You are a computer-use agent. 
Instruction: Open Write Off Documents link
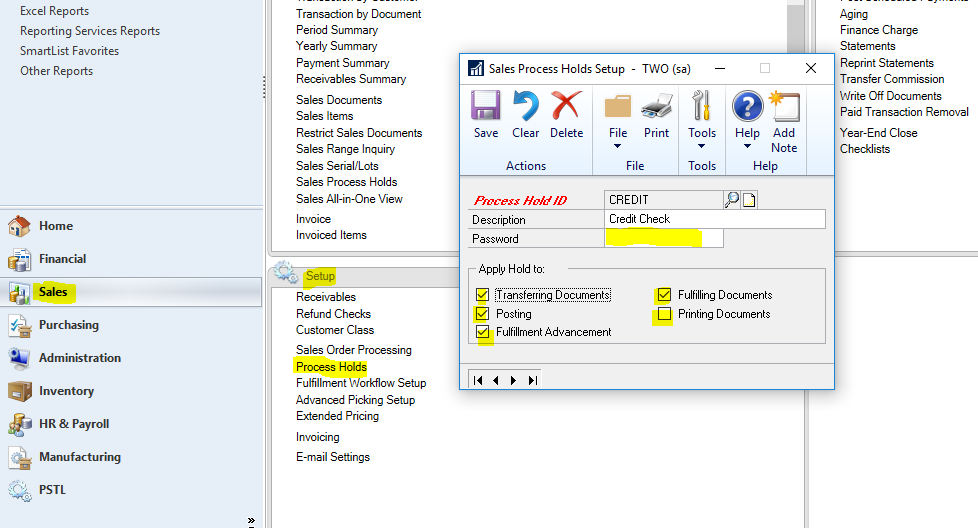pyautogui.click(x=891, y=96)
